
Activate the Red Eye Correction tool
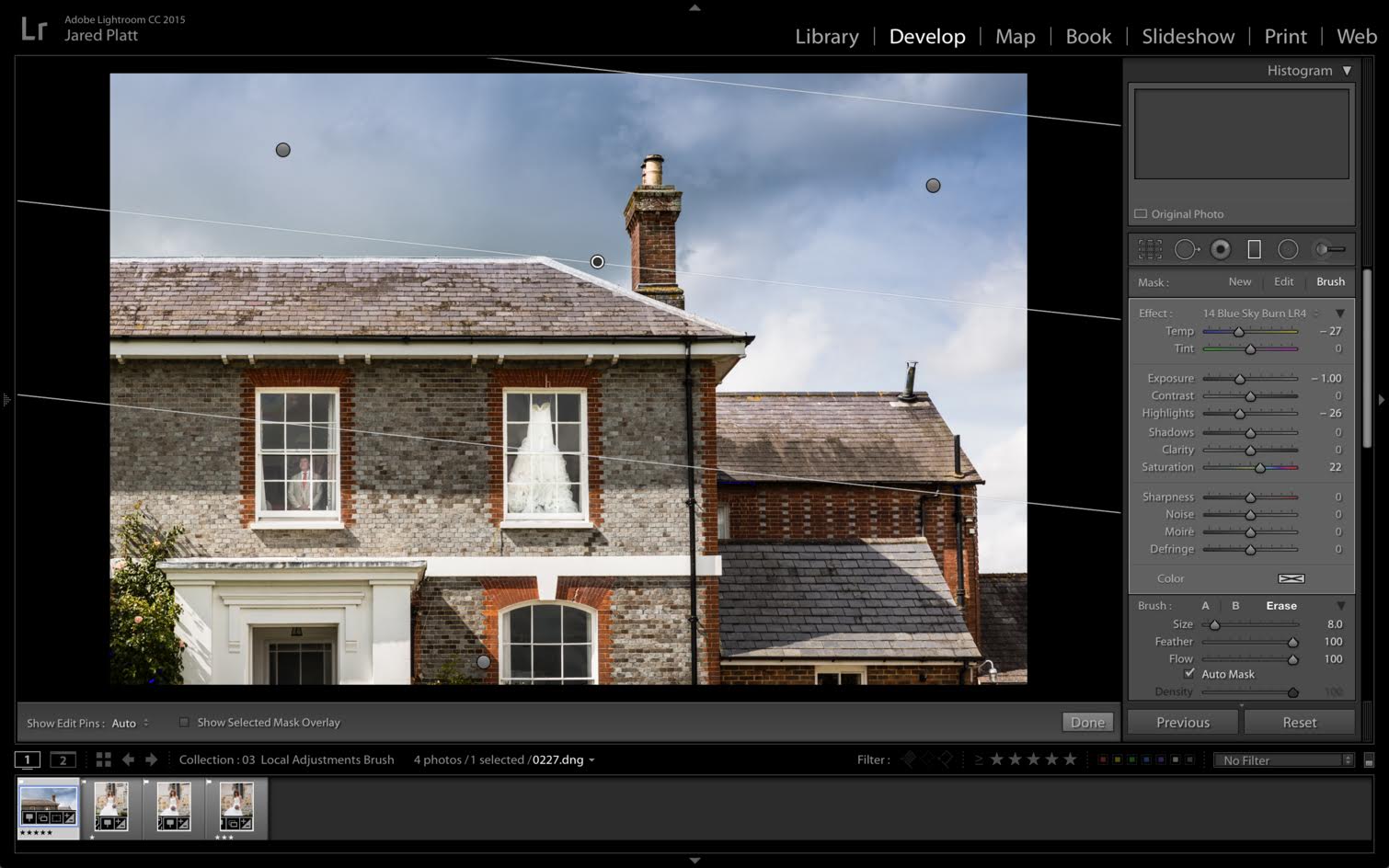click(x=1221, y=249)
